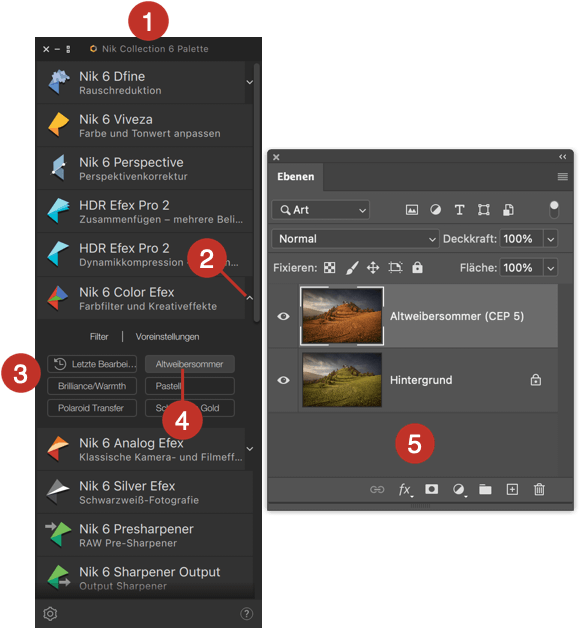The width and height of the screenshot is (579, 628).
Task: Click the Hintergrund layer lock icon
Action: (x=536, y=380)
